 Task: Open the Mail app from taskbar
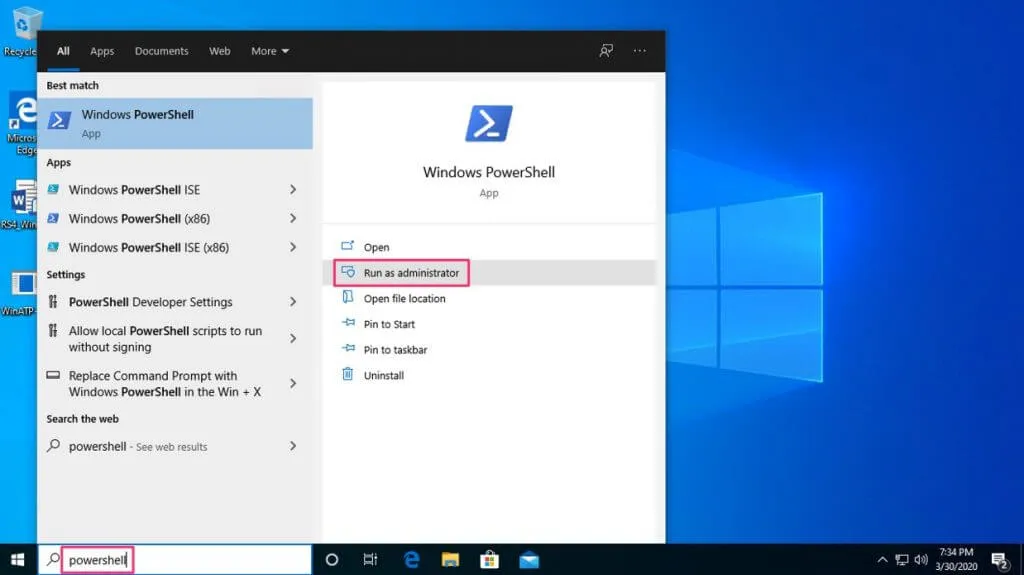pyautogui.click(x=529, y=560)
